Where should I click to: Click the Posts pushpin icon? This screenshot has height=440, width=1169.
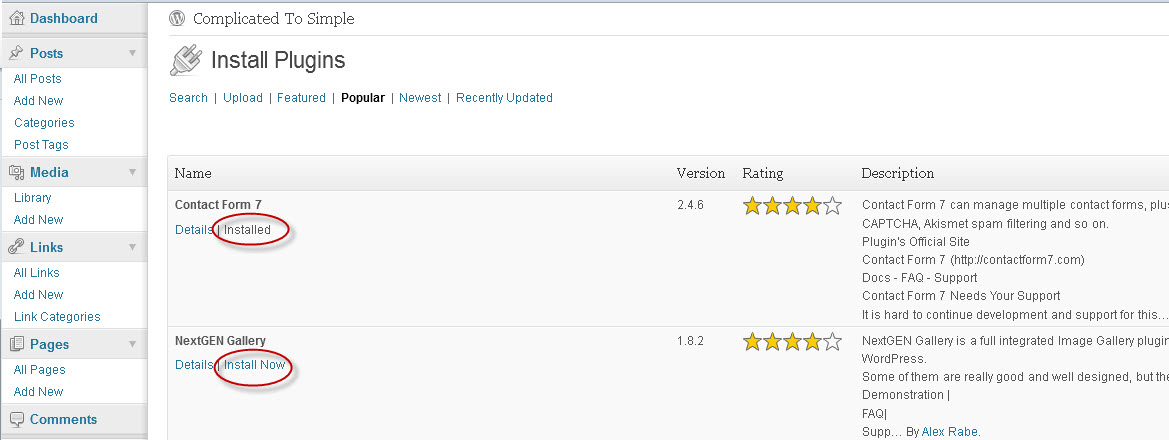pos(16,53)
